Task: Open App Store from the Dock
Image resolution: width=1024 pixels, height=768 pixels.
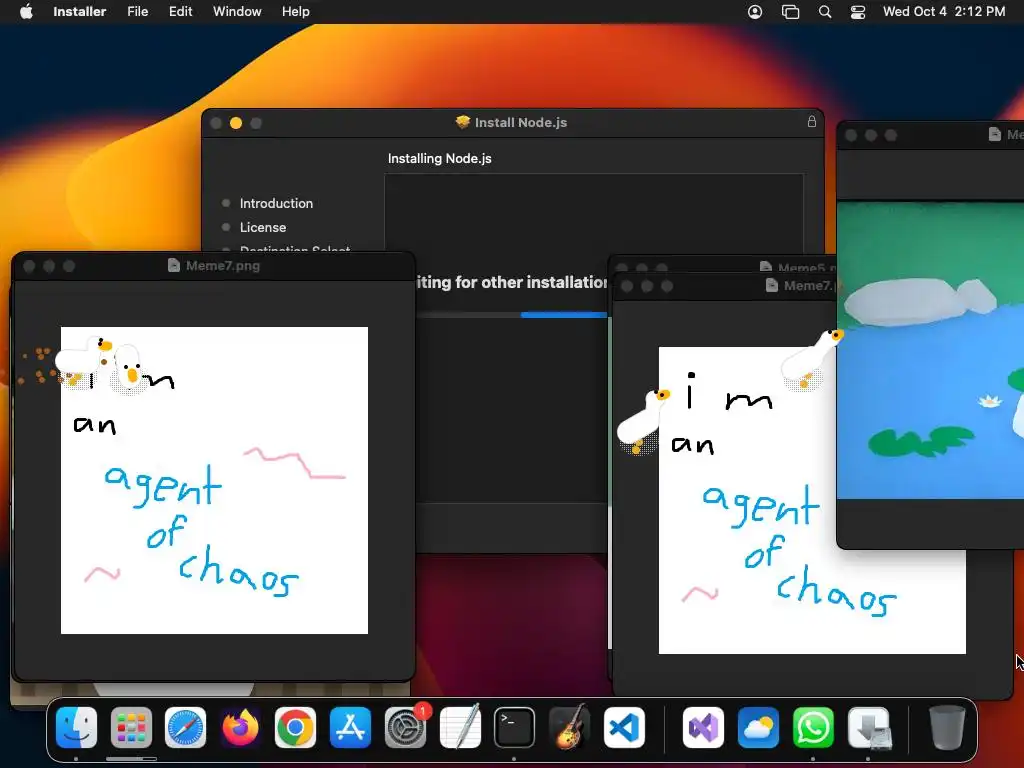Action: tap(350, 728)
